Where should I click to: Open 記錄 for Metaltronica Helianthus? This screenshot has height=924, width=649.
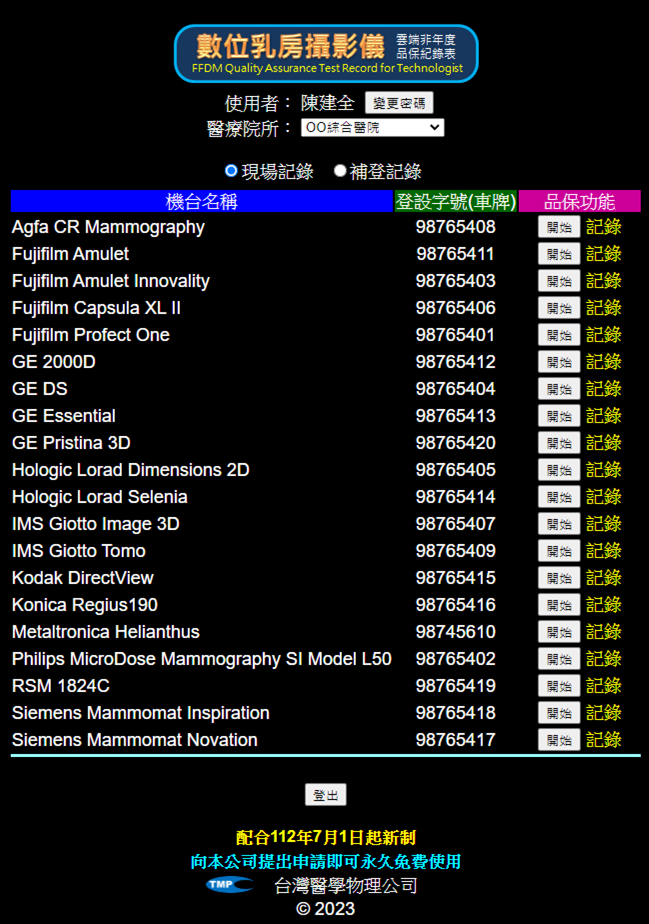[x=603, y=632]
